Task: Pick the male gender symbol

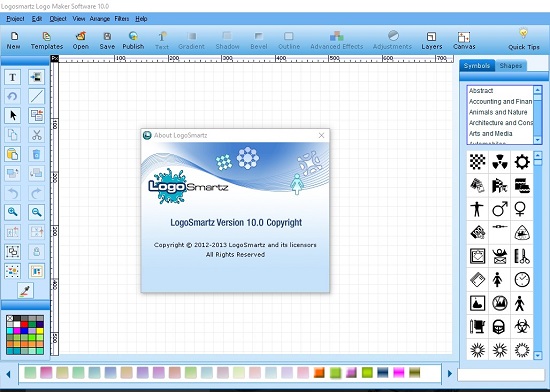Action: coord(499,209)
